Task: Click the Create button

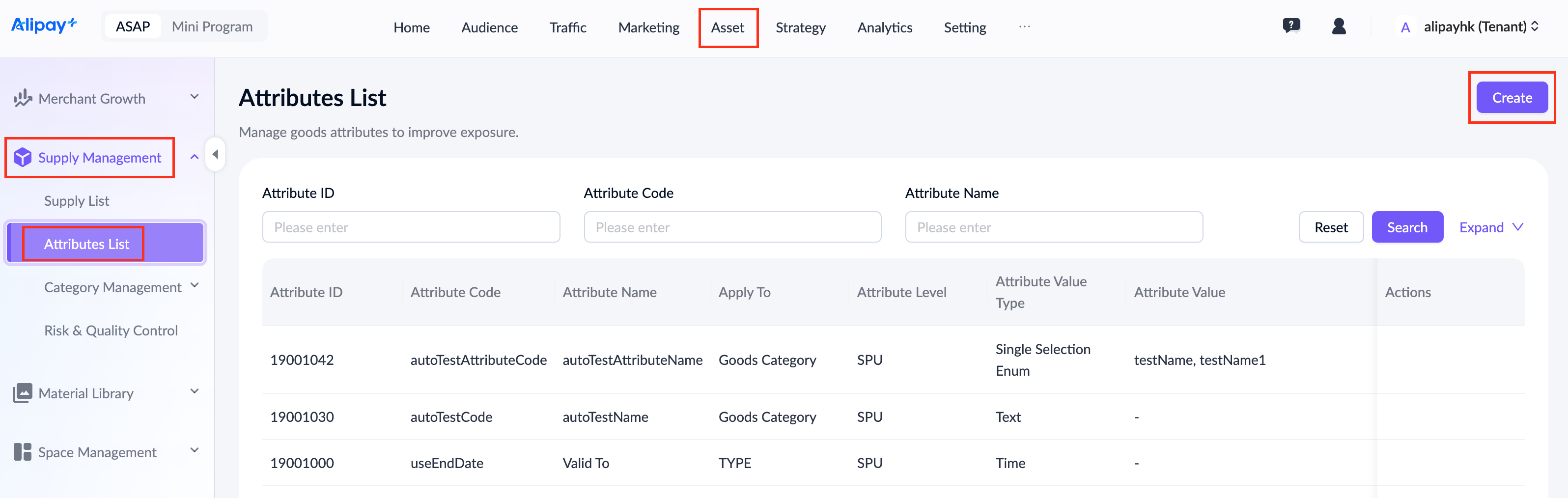Action: [x=1512, y=97]
